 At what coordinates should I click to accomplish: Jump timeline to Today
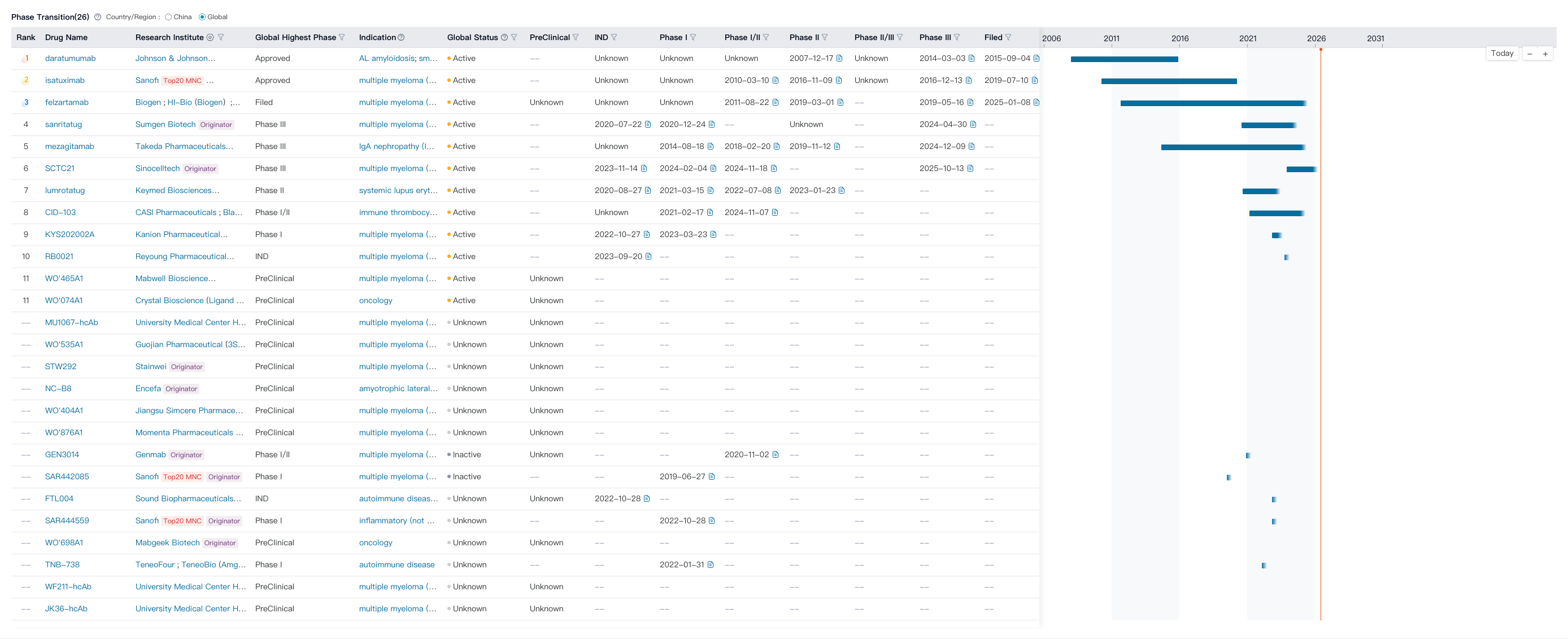pos(1502,54)
